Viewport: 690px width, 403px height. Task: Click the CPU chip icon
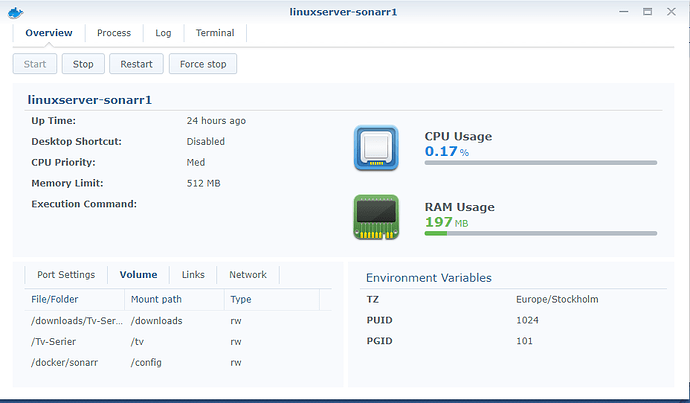(x=376, y=148)
